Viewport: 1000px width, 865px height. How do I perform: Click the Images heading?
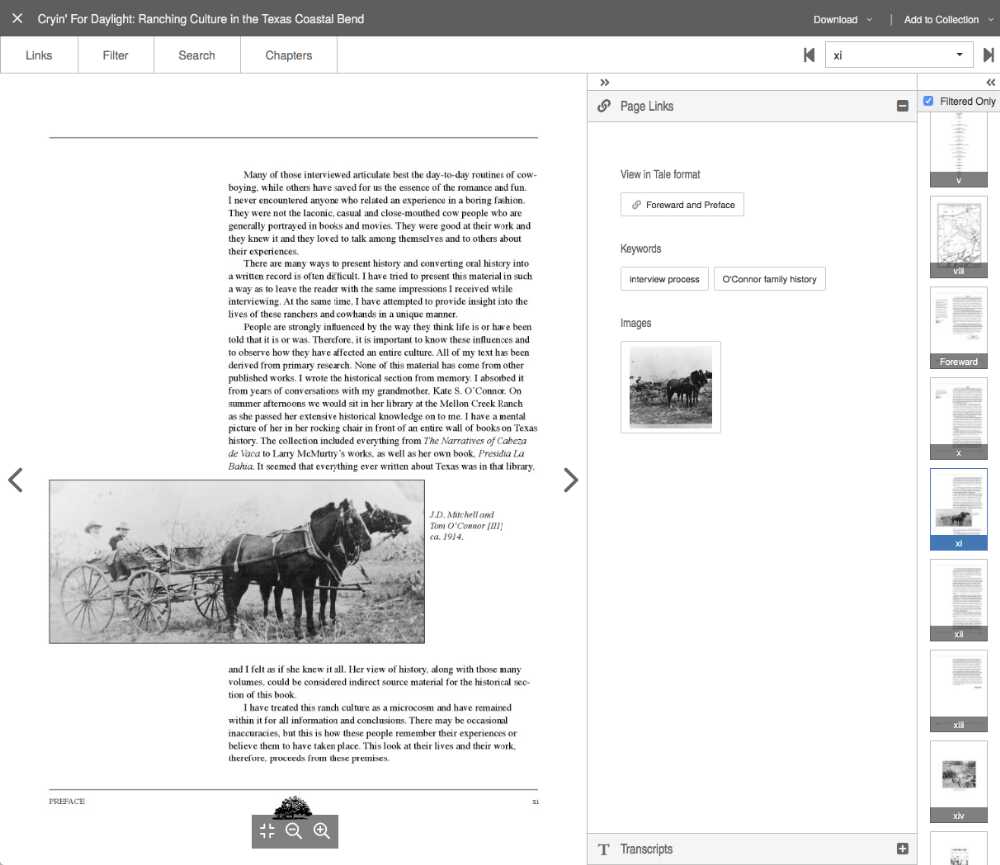(x=636, y=323)
